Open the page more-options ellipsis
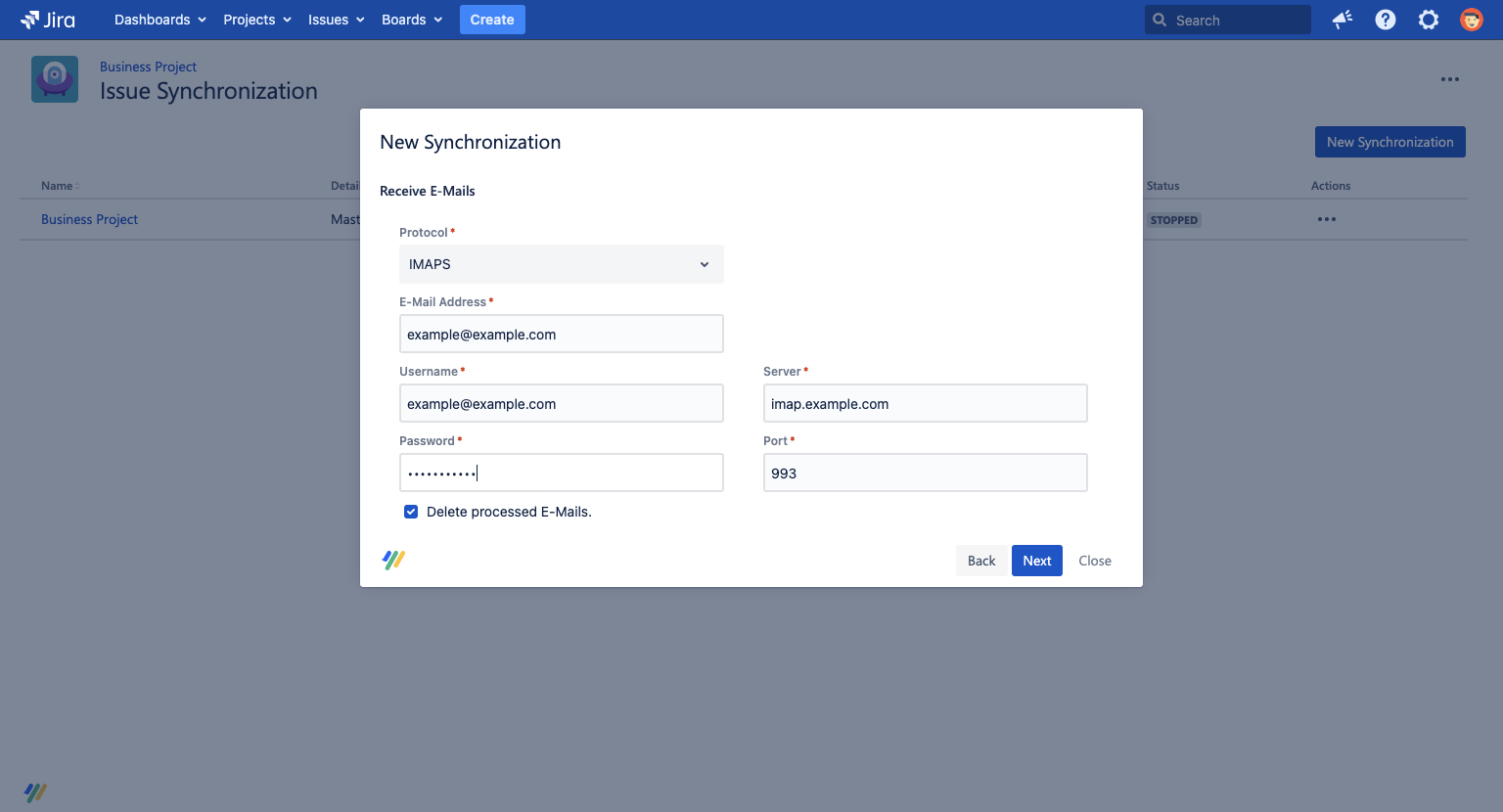The image size is (1503, 812). click(1450, 78)
